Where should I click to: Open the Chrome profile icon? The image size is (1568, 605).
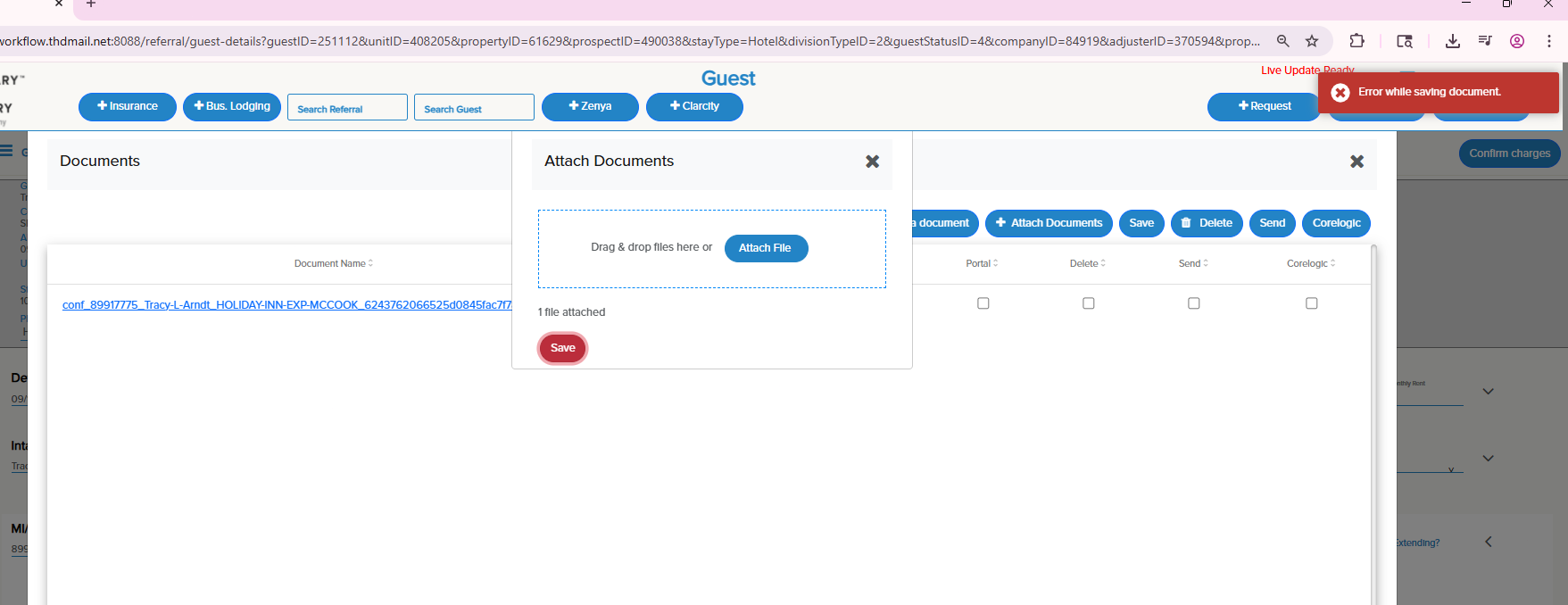[x=1516, y=41]
